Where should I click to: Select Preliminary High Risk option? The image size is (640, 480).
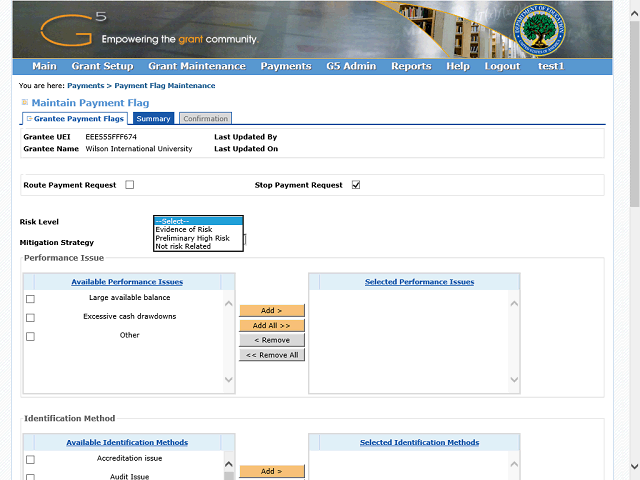point(192,238)
